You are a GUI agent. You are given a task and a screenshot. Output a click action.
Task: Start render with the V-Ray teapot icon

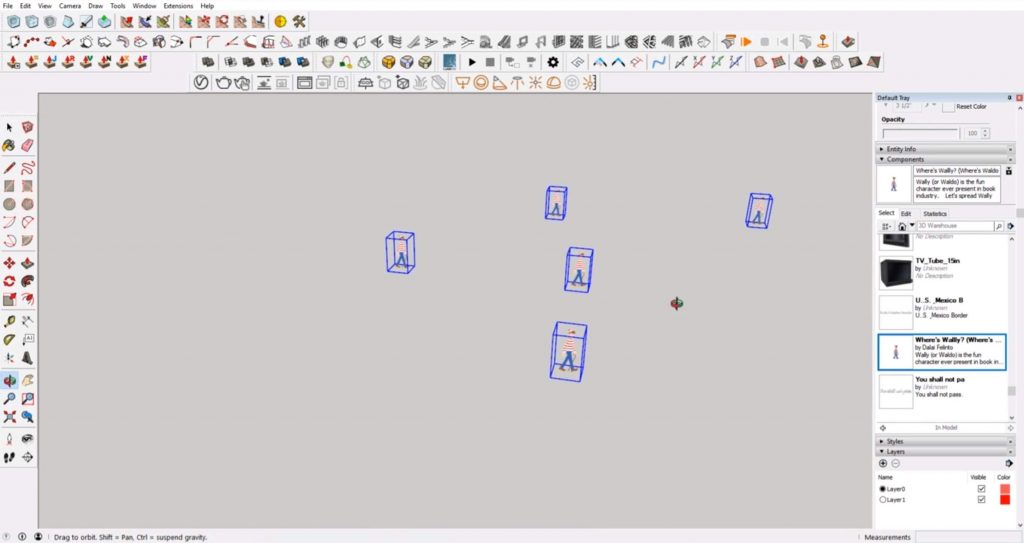pos(223,83)
